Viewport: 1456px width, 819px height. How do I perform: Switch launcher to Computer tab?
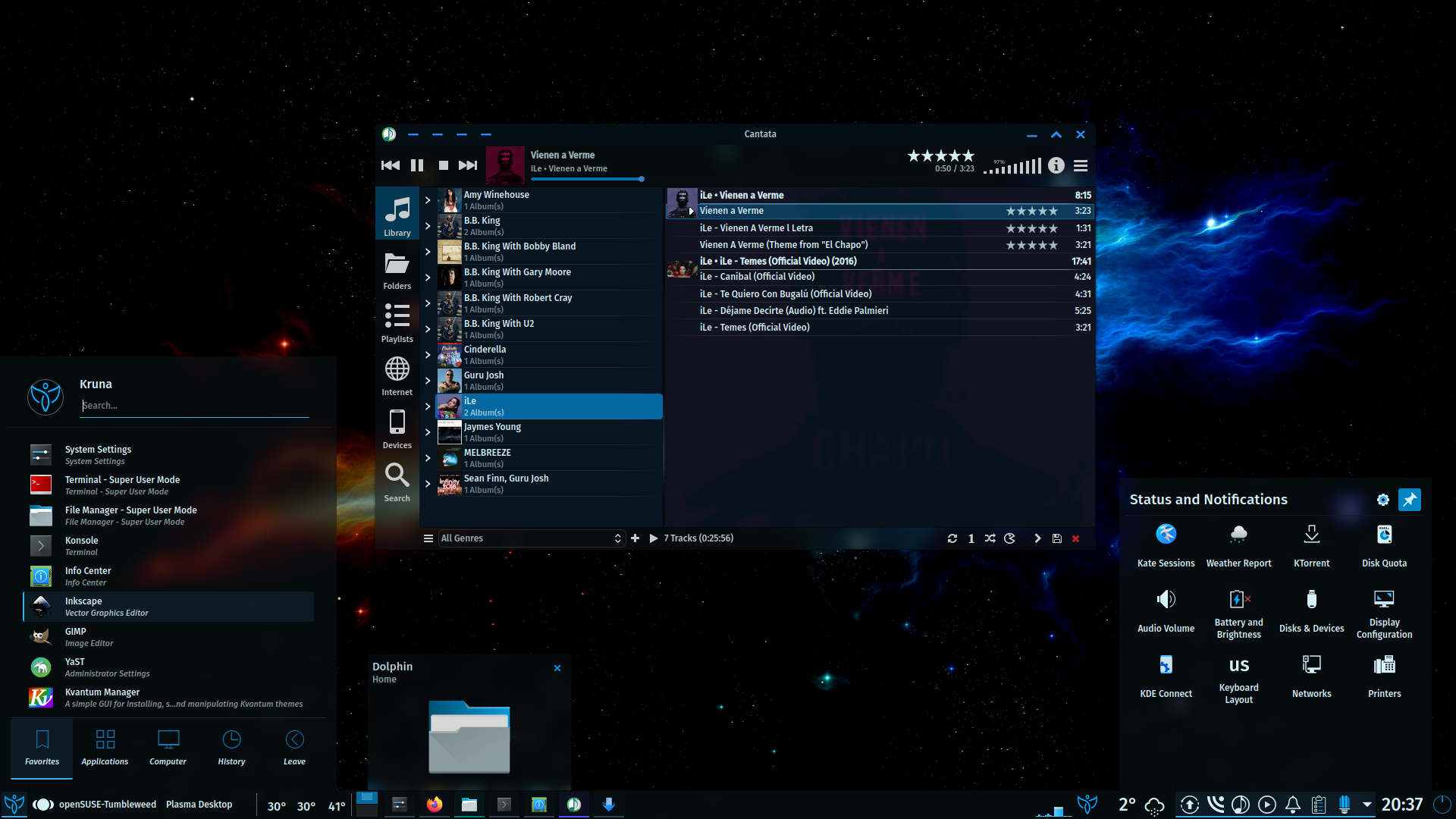[x=168, y=748]
